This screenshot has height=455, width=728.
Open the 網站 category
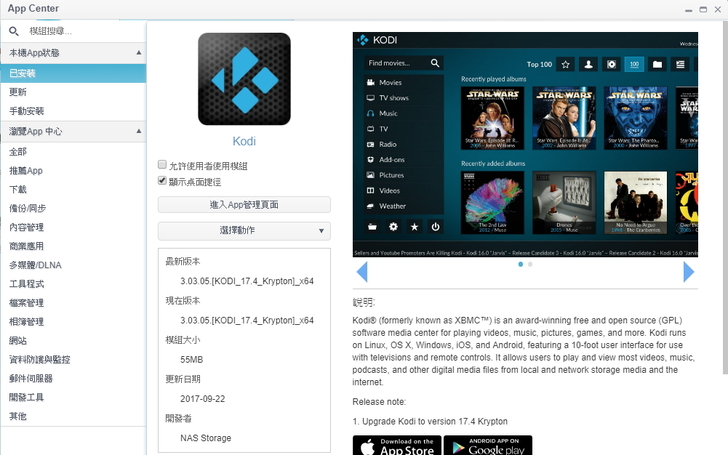(73, 341)
